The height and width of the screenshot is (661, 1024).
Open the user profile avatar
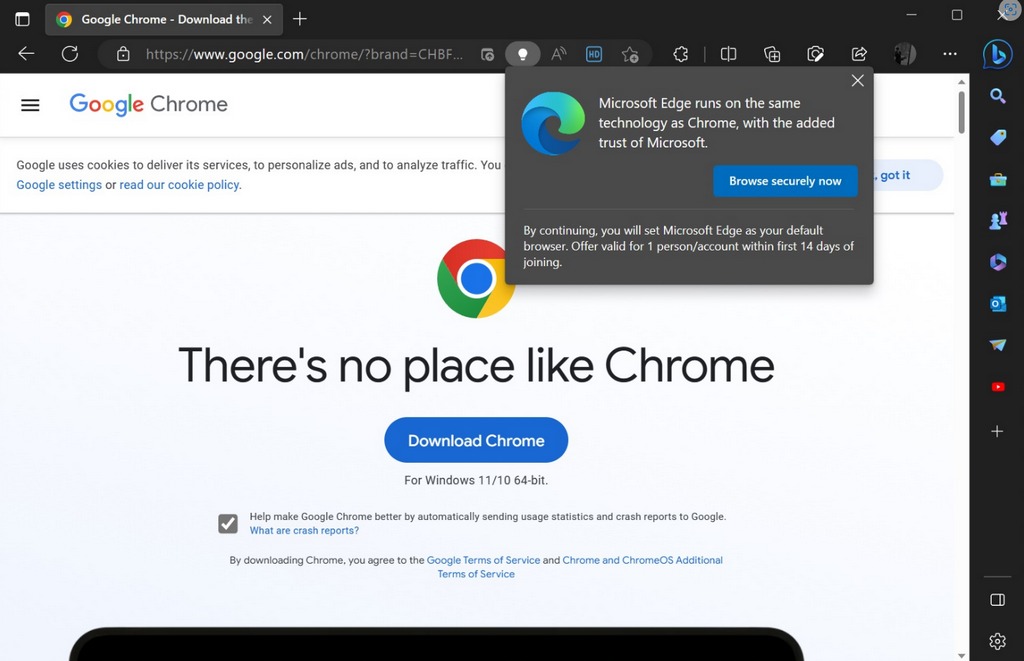[904, 54]
